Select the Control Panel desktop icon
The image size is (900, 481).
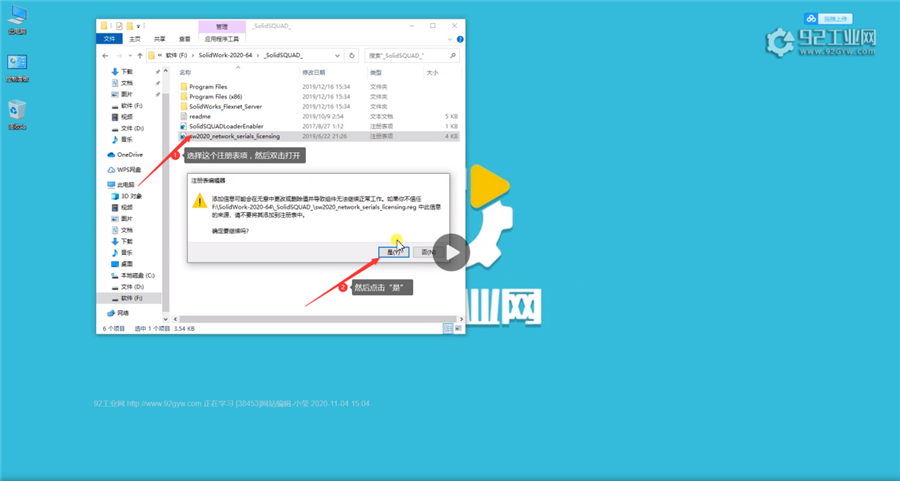coord(17,68)
